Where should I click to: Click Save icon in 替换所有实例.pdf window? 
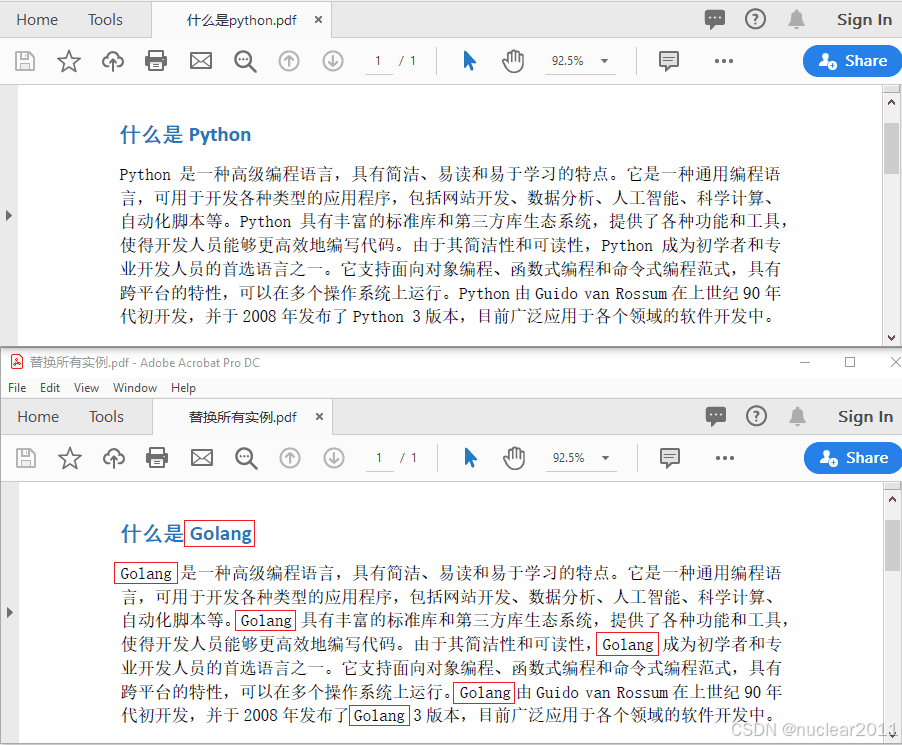pos(26,458)
